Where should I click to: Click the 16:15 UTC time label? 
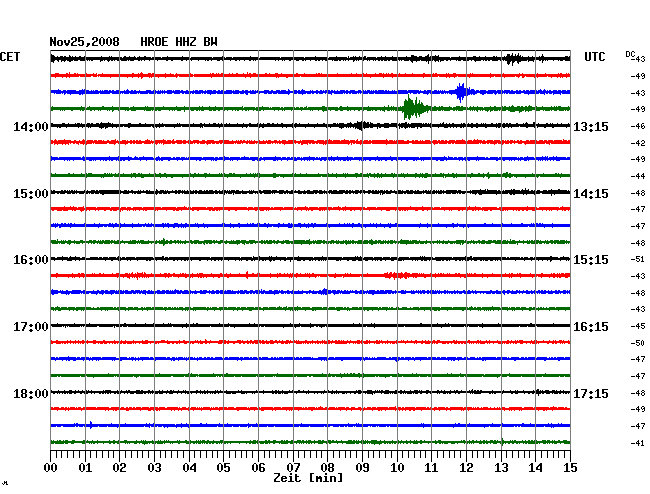591,327
